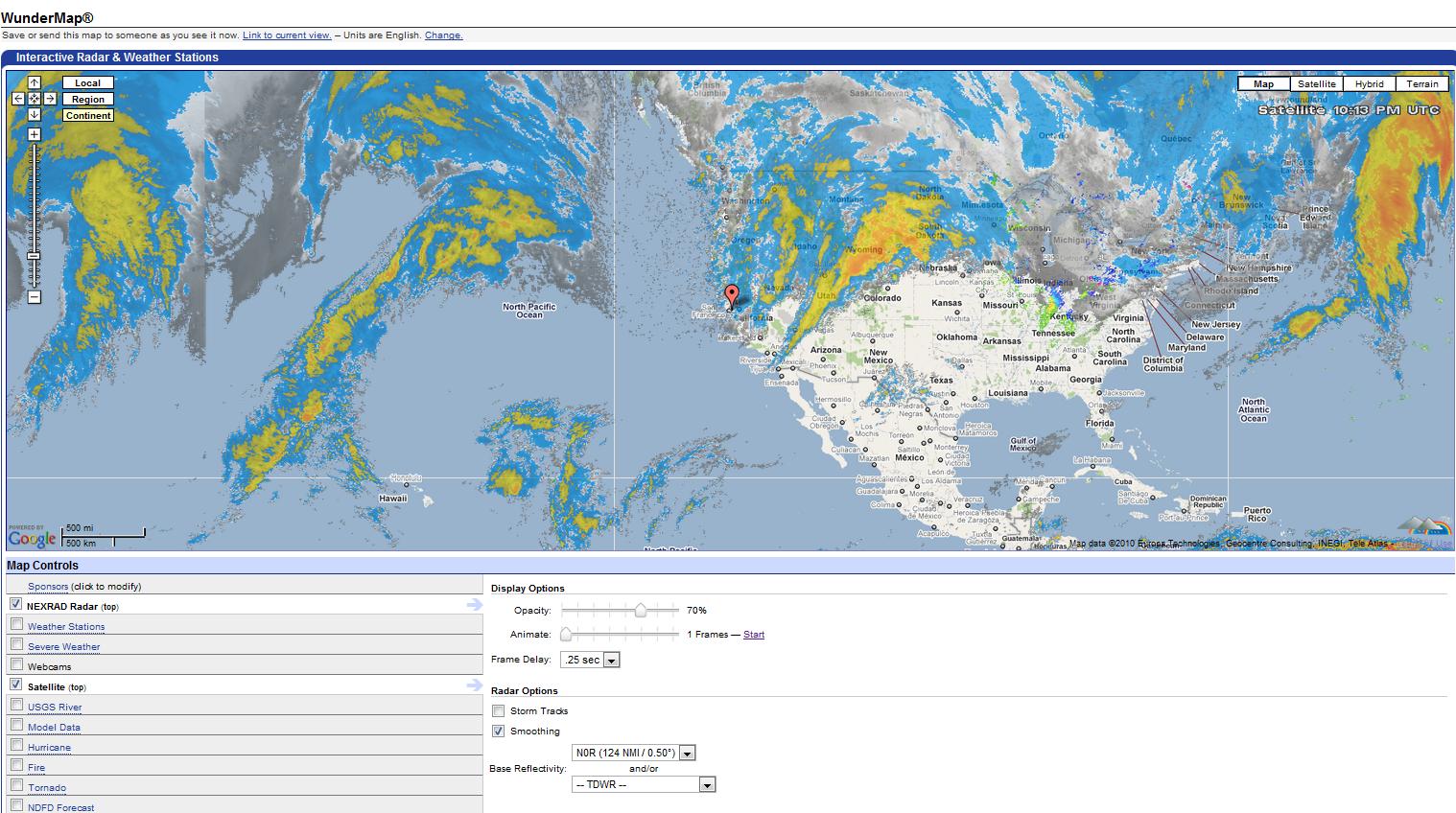
Task: Open the Model Data link
Action: 54,727
